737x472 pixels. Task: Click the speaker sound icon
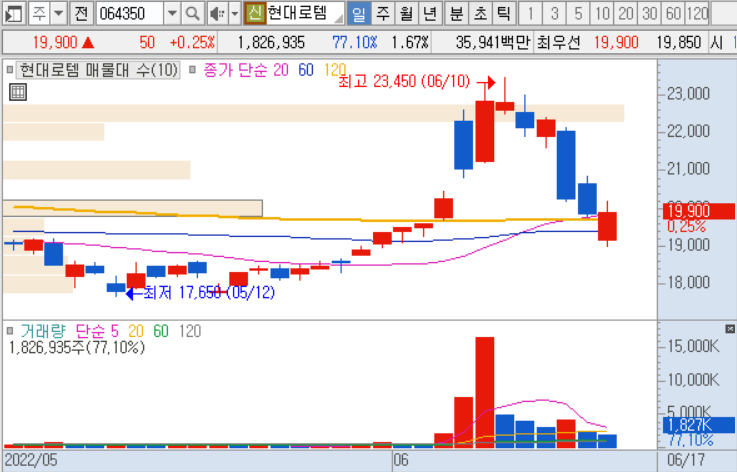point(217,13)
